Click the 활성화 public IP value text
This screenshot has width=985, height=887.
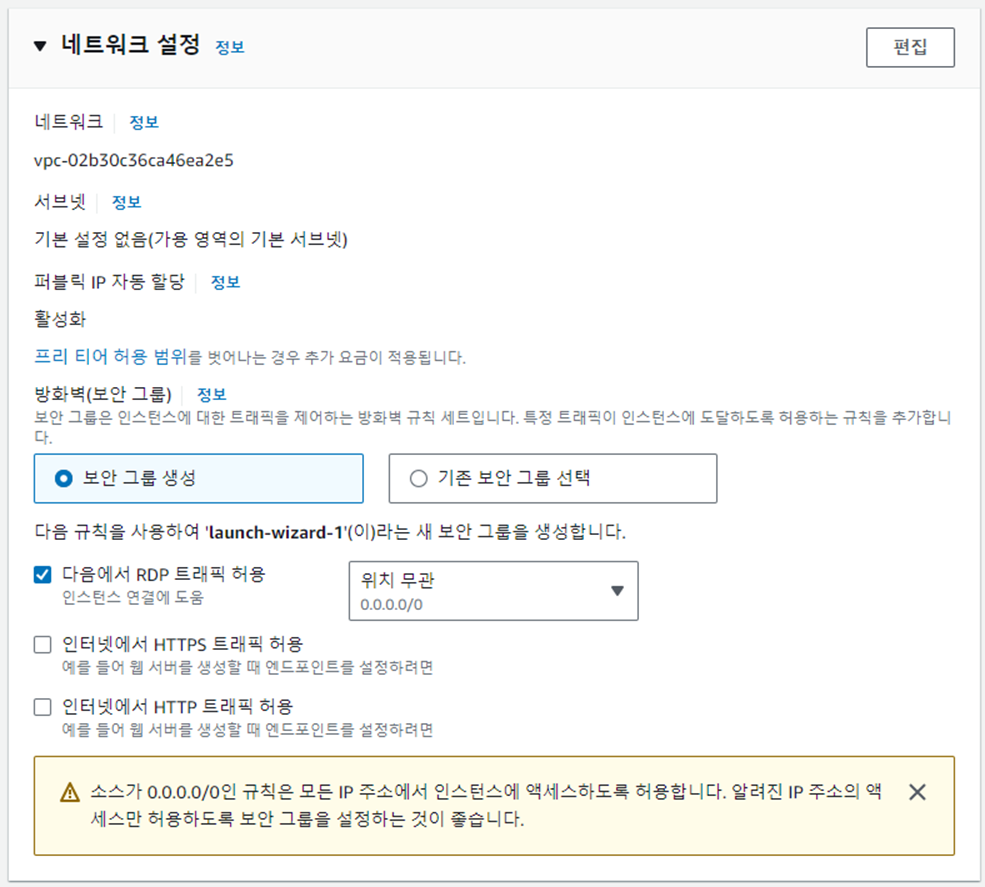pyautogui.click(x=60, y=319)
